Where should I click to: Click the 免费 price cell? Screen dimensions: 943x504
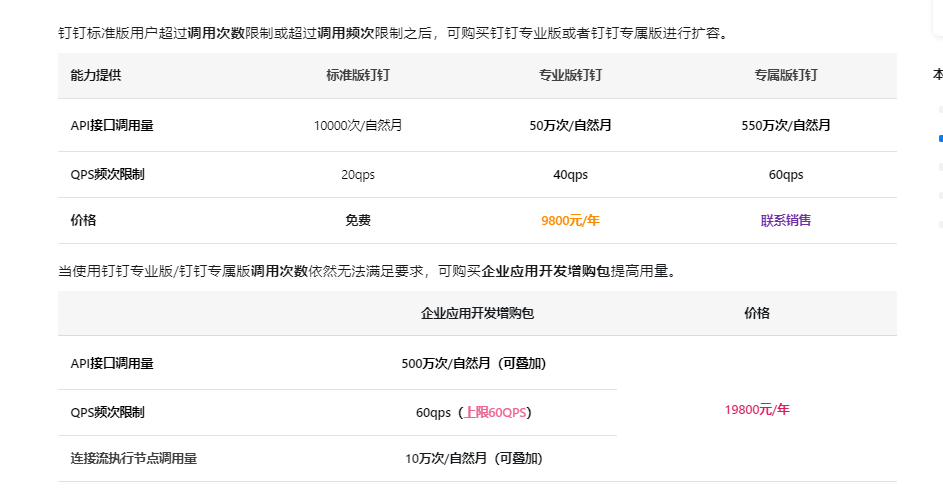pyautogui.click(x=357, y=220)
